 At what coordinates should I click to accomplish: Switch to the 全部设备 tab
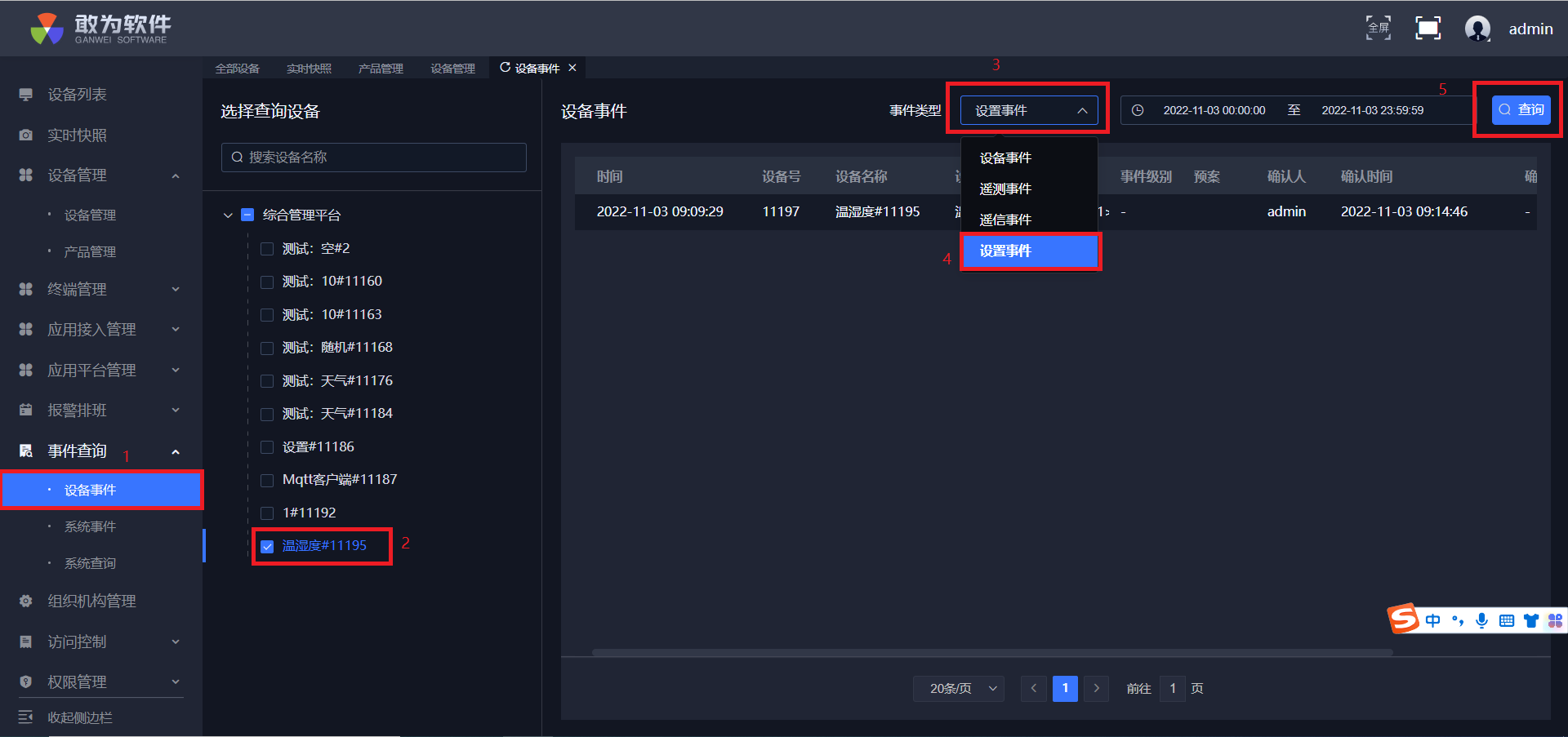[238, 69]
